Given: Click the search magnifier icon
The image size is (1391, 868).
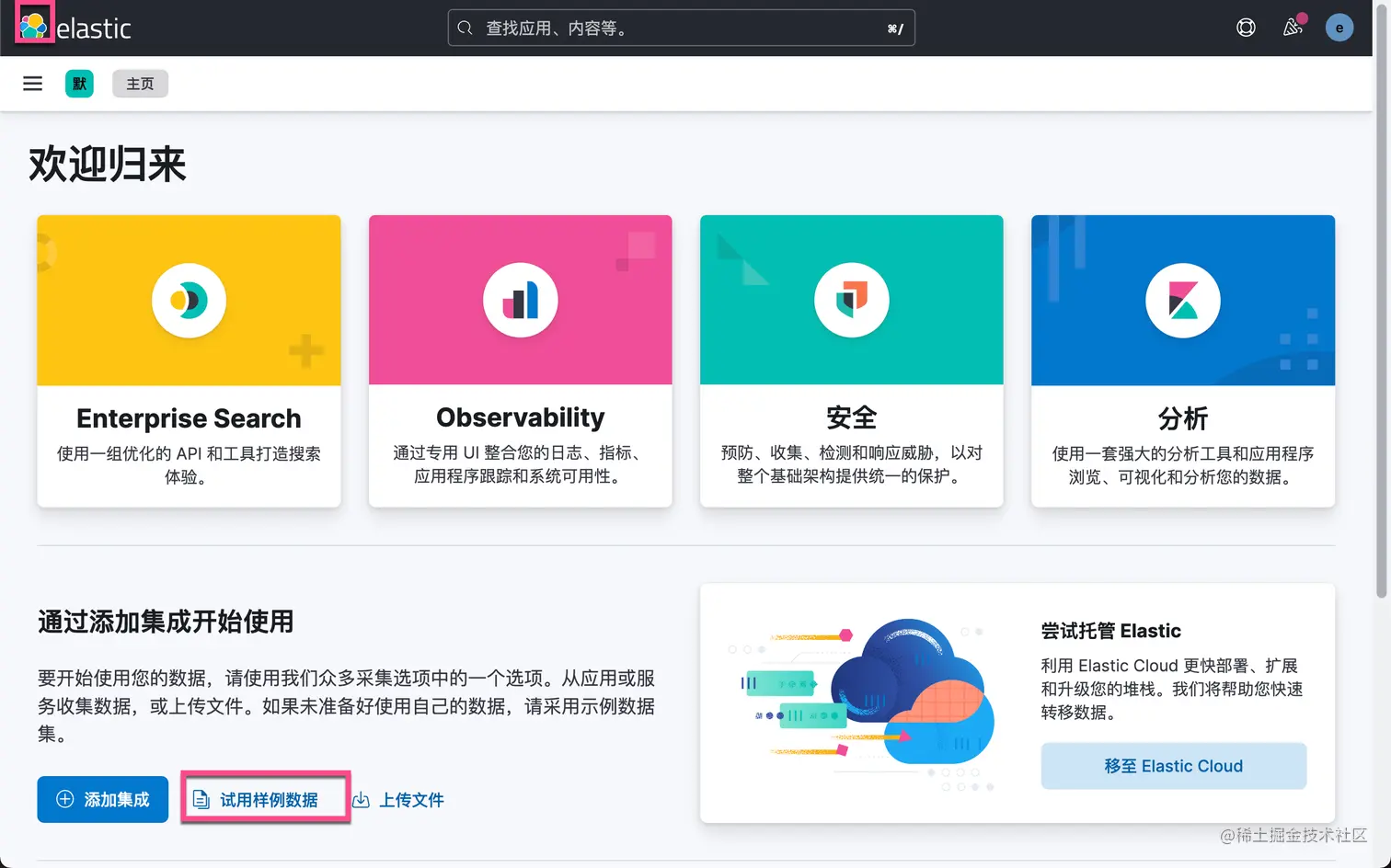Looking at the screenshot, I should click(465, 28).
